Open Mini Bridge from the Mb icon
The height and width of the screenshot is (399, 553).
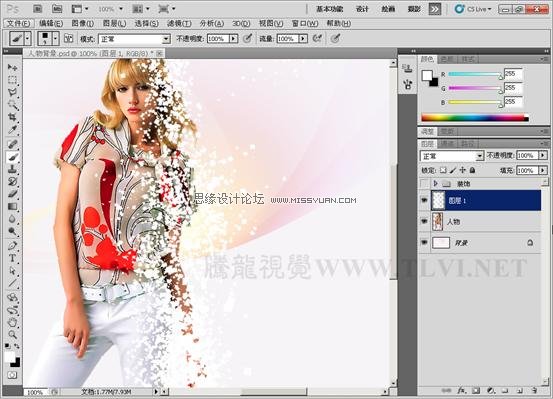[x=56, y=8]
